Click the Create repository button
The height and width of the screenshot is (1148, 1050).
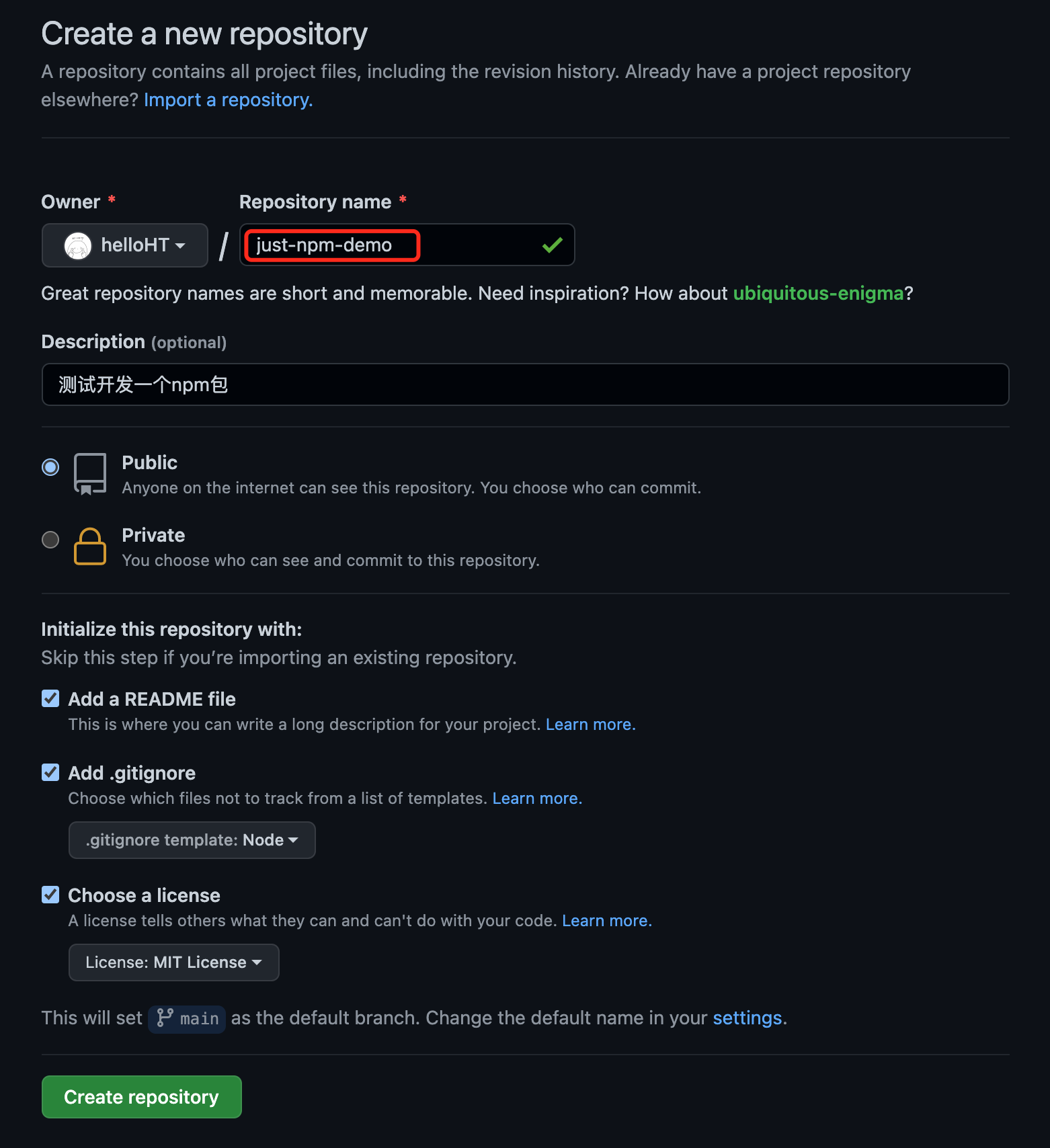[x=142, y=1097]
